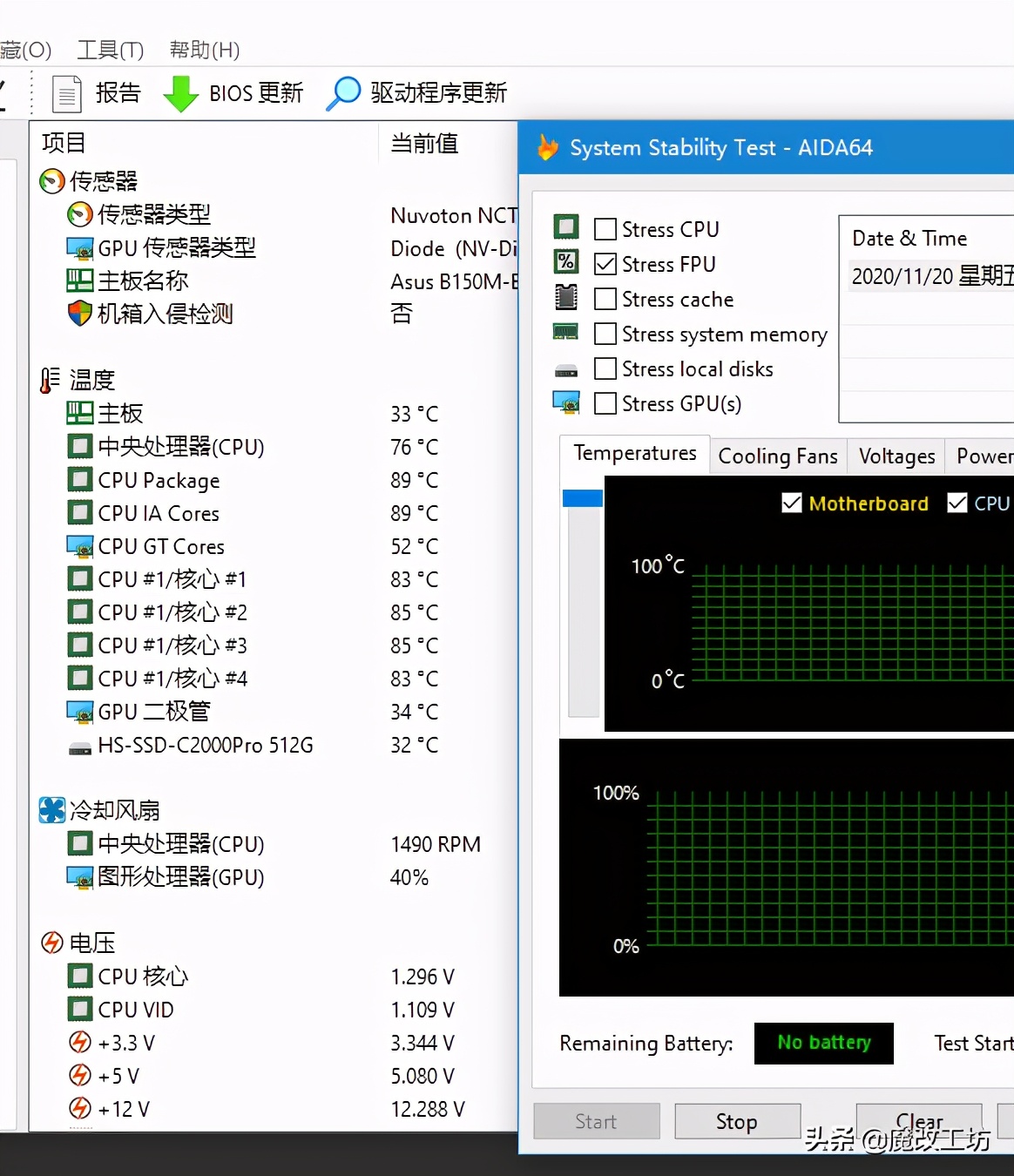Enable the Stress system memory checkbox

(x=605, y=334)
